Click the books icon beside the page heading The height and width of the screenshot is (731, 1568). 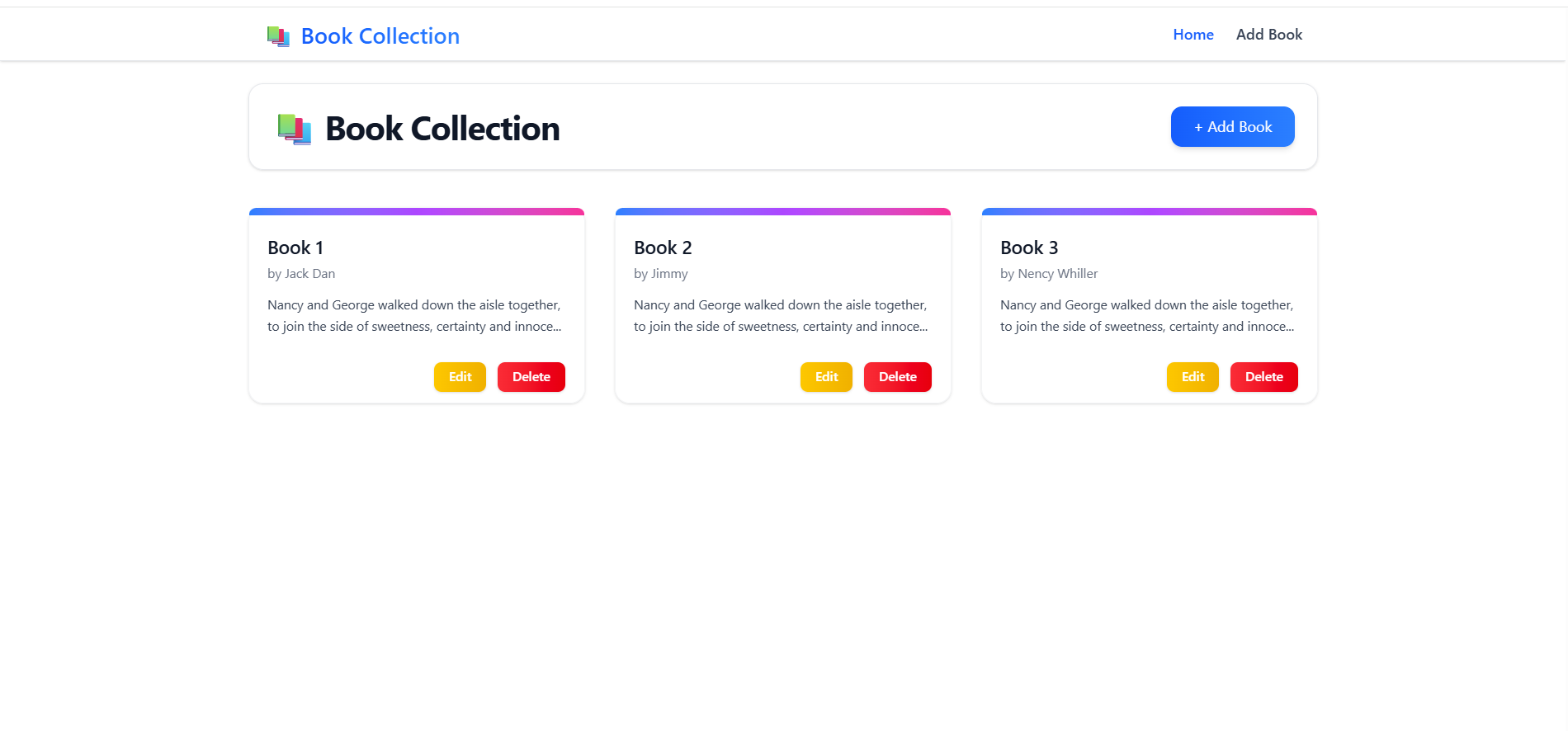295,128
